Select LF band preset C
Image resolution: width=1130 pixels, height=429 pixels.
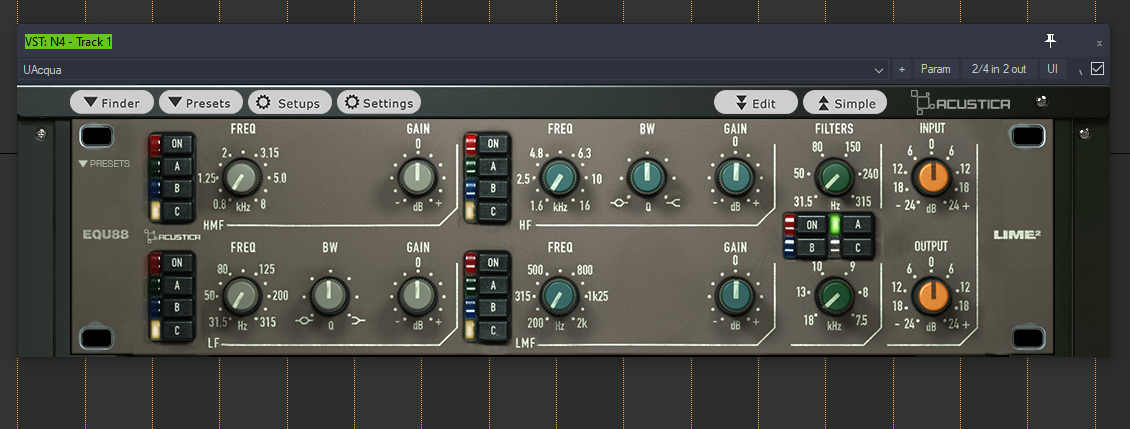pos(177,330)
